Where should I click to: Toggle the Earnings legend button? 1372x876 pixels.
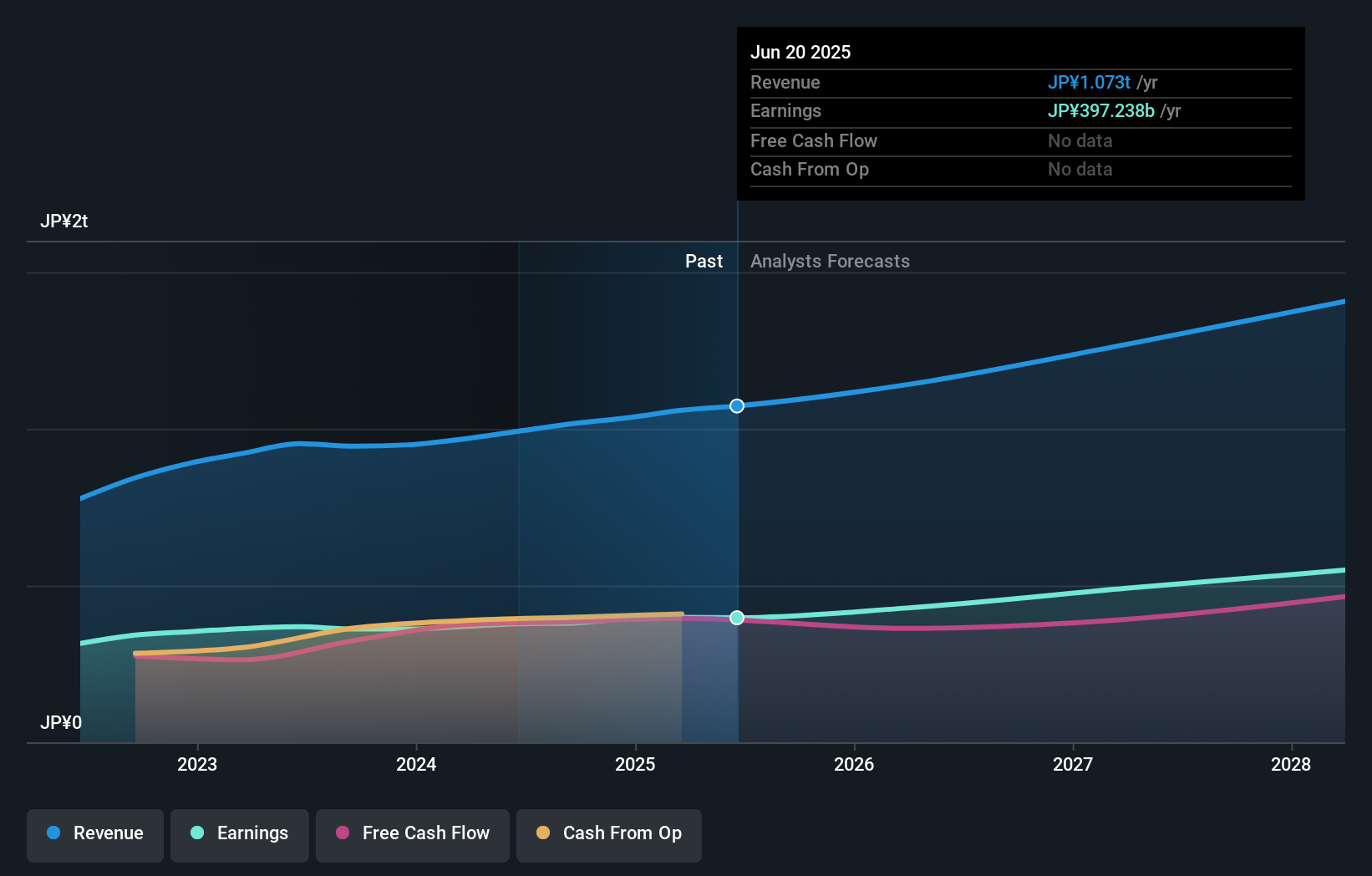tap(240, 835)
